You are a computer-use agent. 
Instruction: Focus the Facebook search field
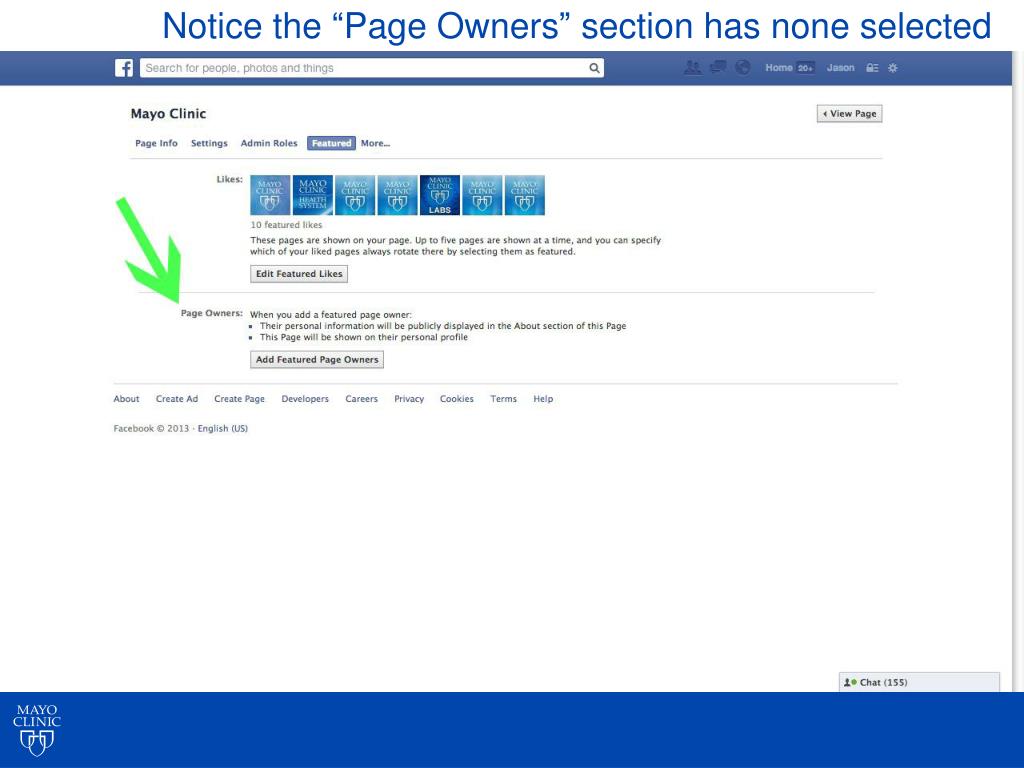tap(372, 68)
